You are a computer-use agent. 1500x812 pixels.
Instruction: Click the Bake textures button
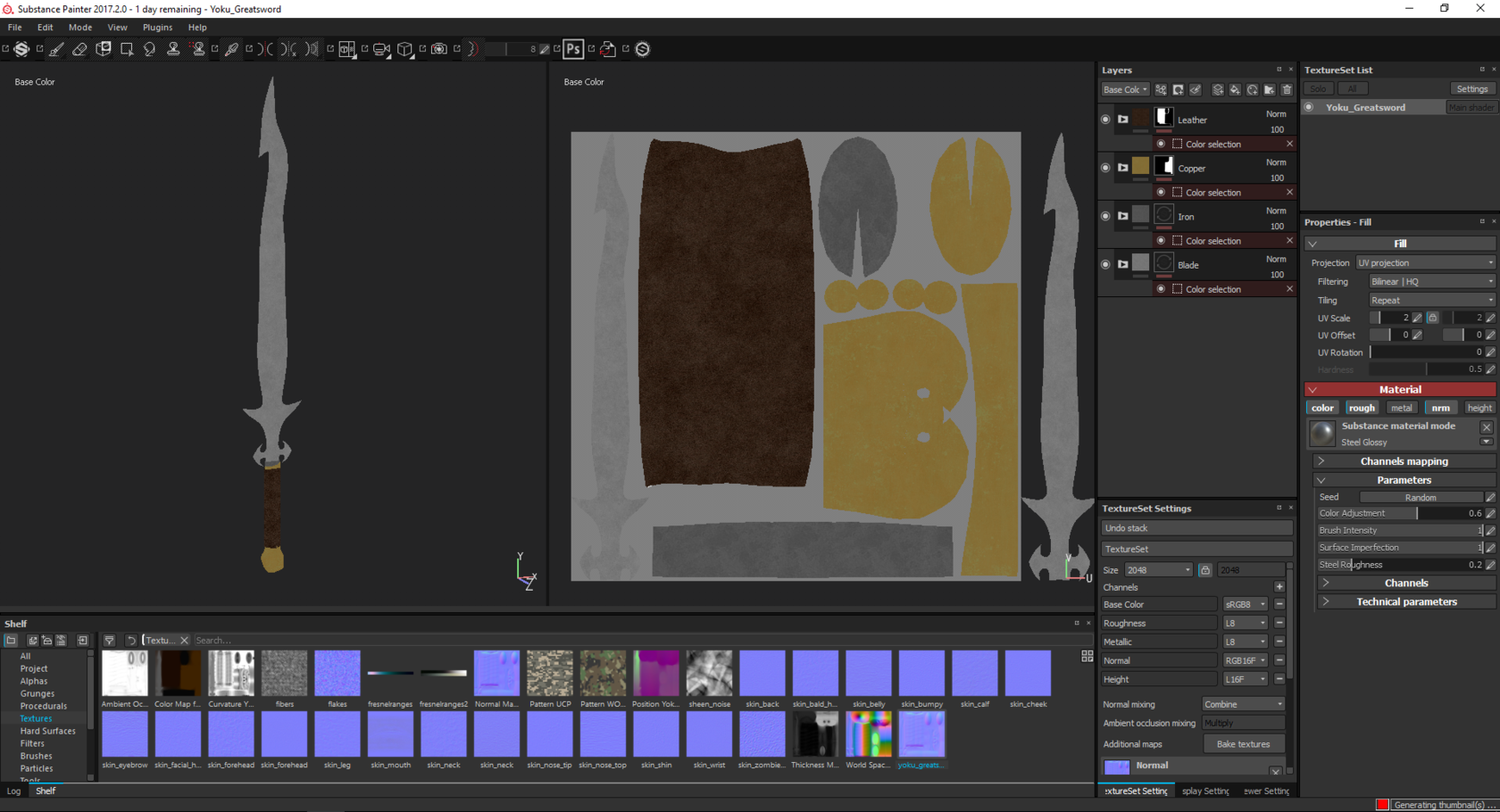pos(1243,744)
